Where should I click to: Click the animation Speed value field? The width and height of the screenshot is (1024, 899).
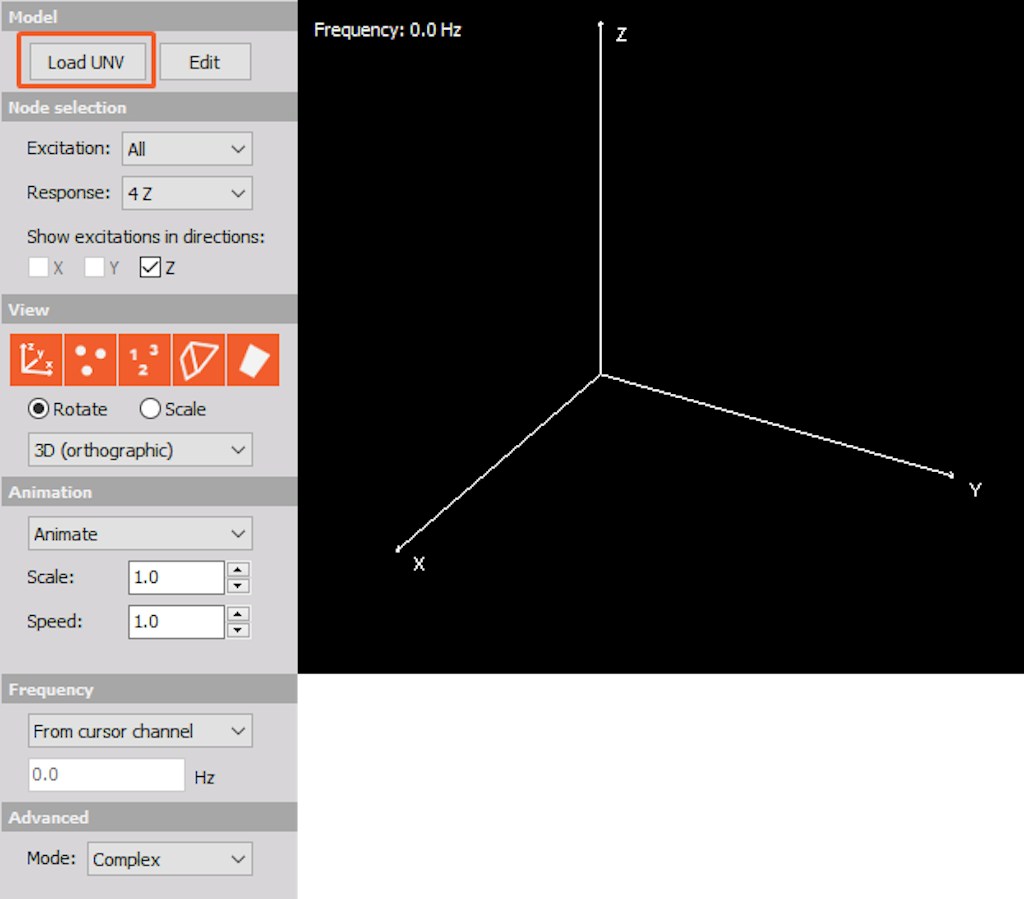pos(176,622)
